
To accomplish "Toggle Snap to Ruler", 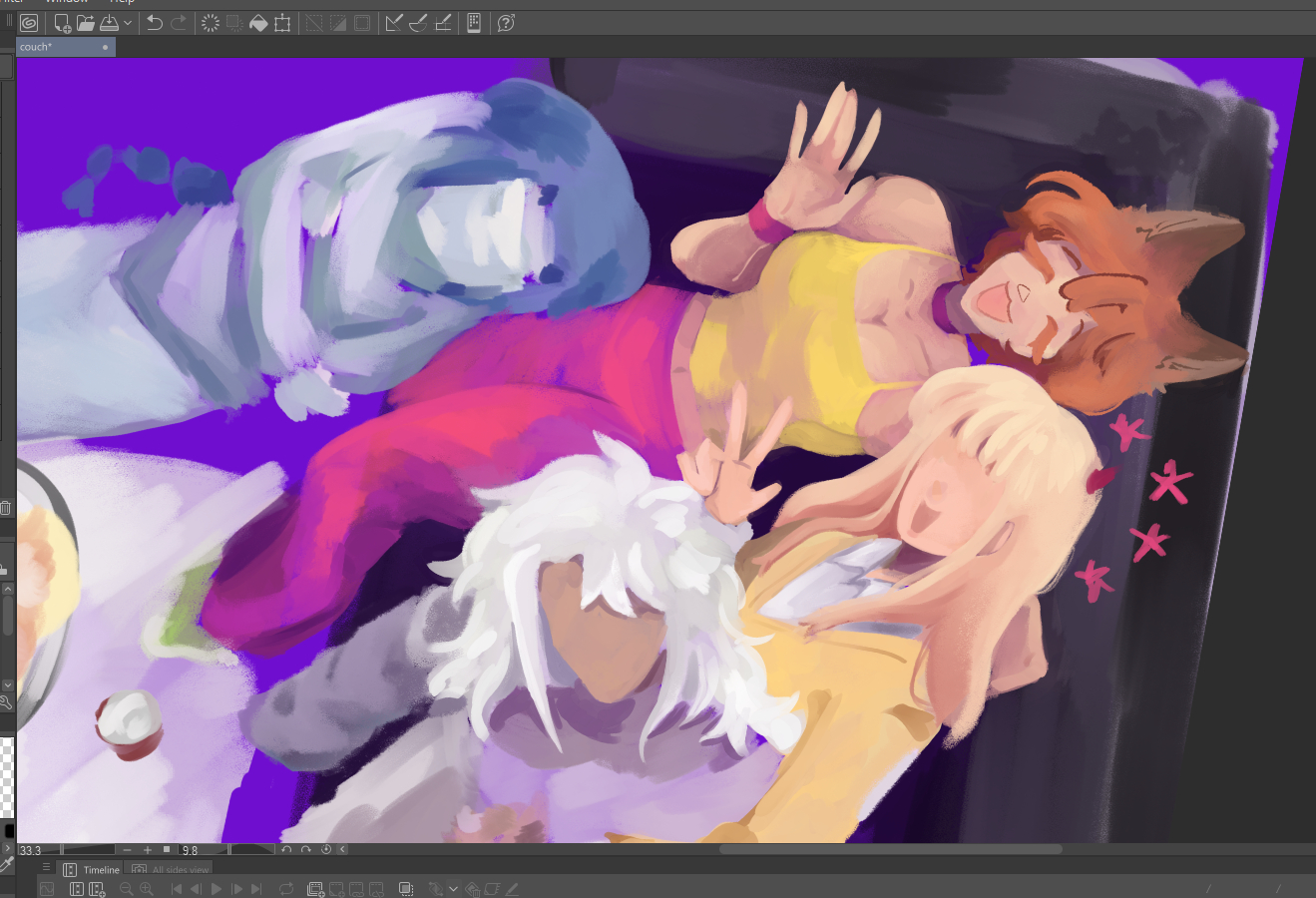I will coord(394,23).
